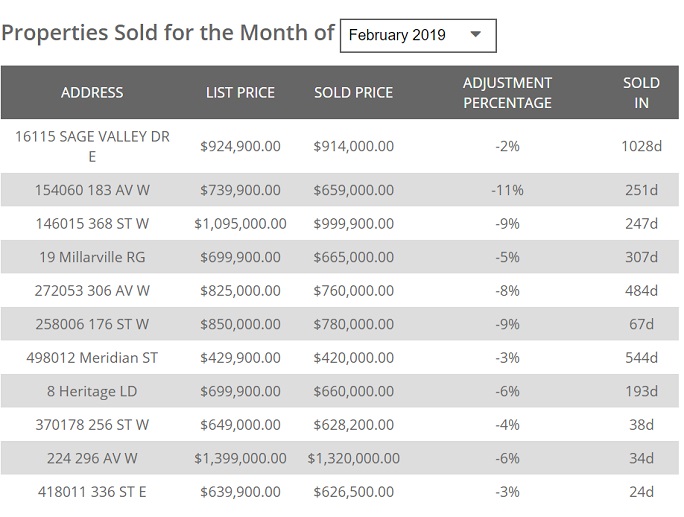Open the 19 Millarville RG listing

click(92, 257)
